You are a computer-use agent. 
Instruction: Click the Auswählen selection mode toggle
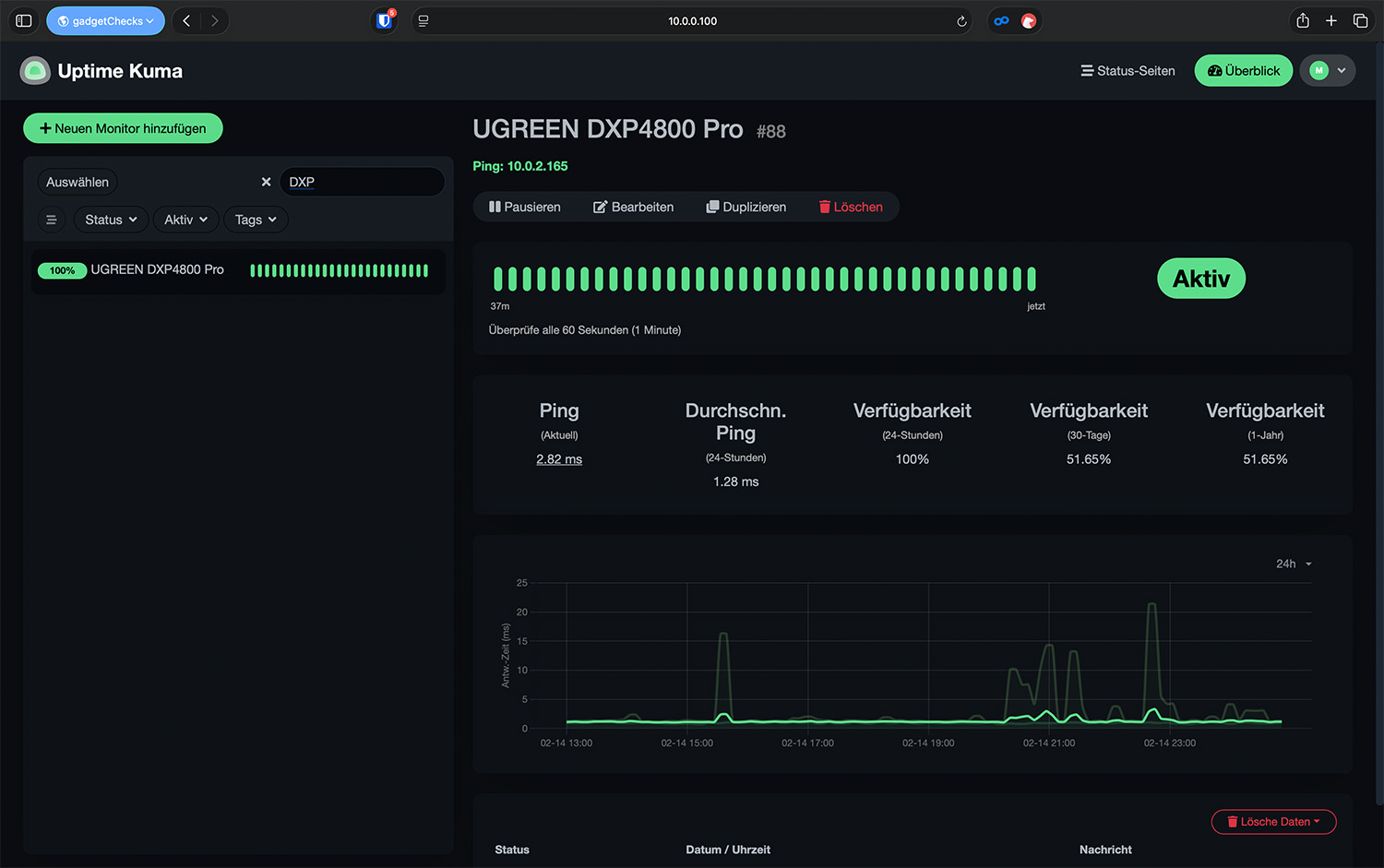tap(78, 183)
